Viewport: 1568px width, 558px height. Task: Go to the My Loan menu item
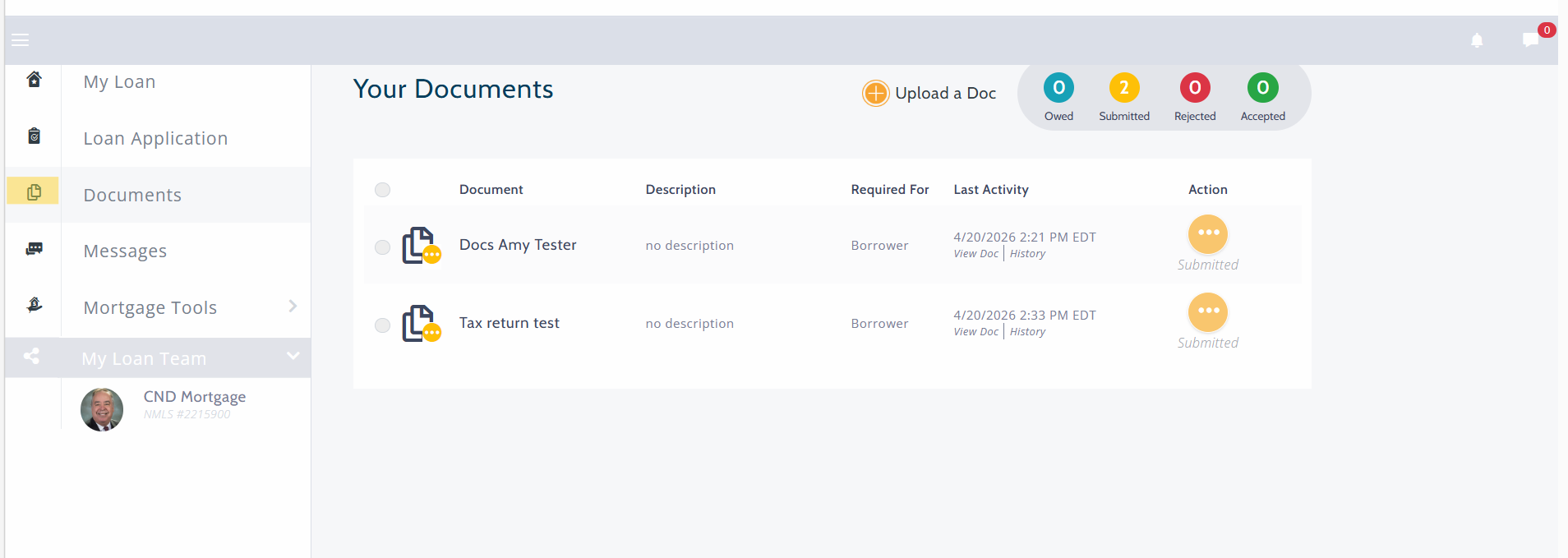tap(119, 82)
